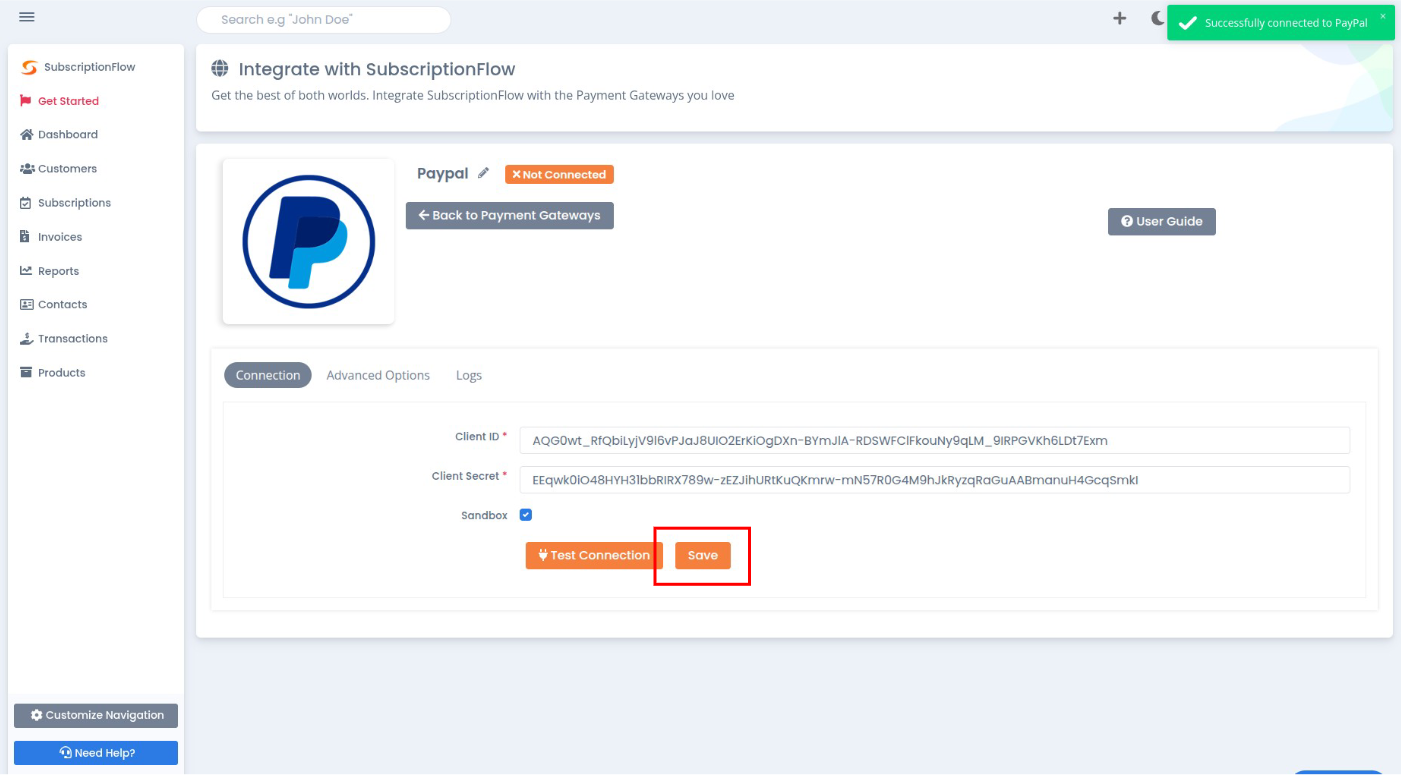Click the globe icon by Integrate heading
Image resolution: width=1401 pixels, height=776 pixels.
coord(220,69)
